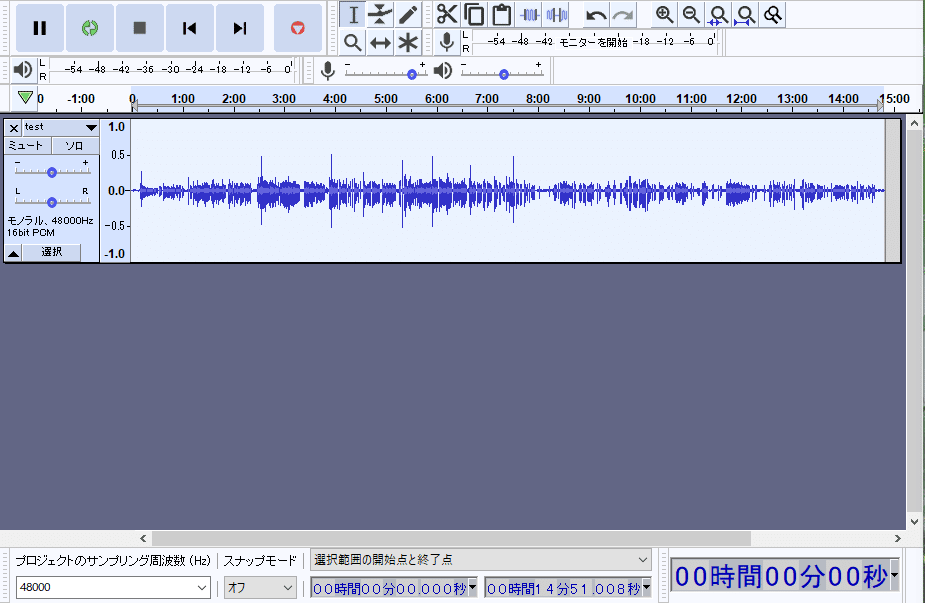
Task: Click the selection end time 14分51.008秒 field
Action: (x=564, y=588)
